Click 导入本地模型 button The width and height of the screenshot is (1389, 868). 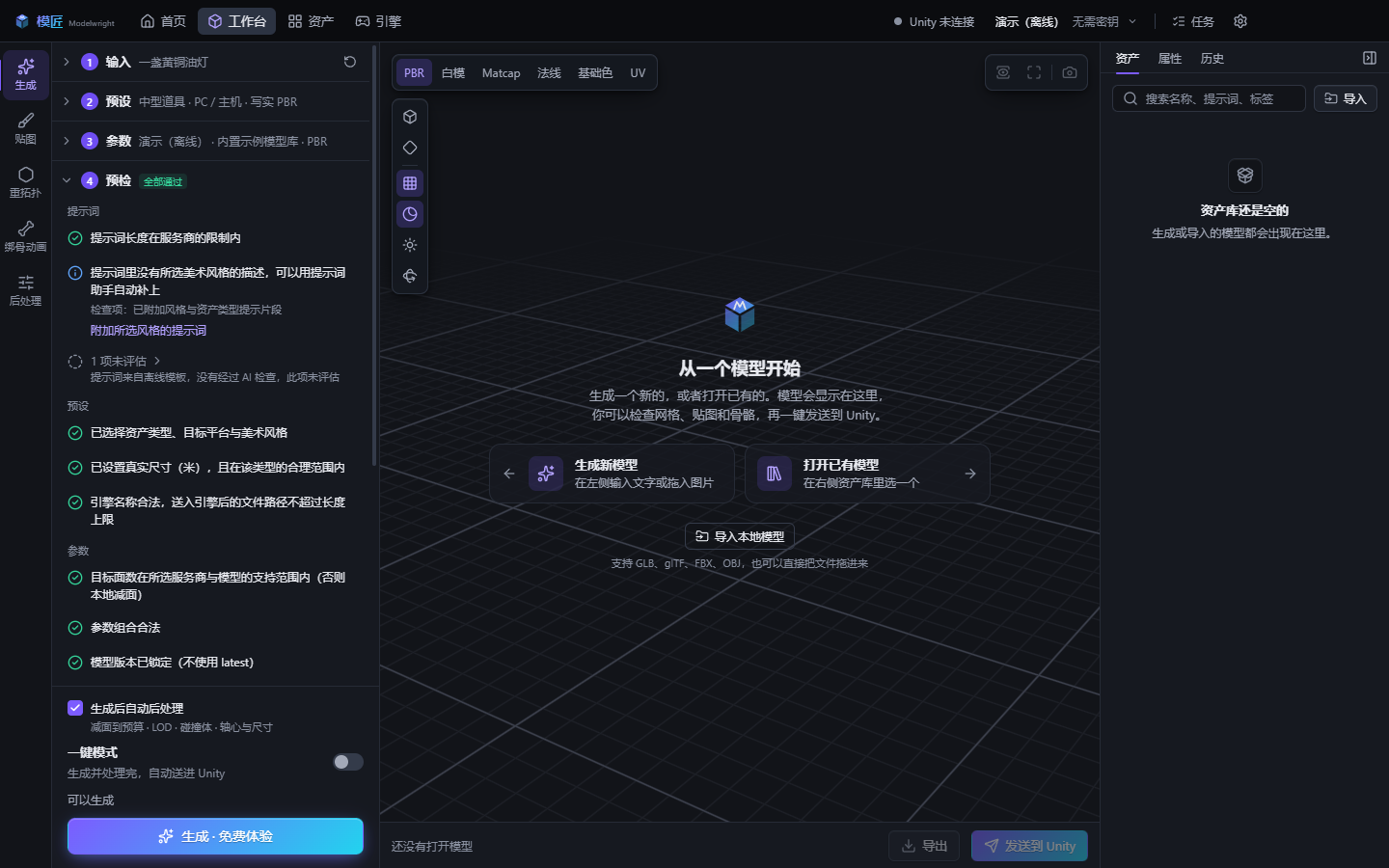click(740, 536)
